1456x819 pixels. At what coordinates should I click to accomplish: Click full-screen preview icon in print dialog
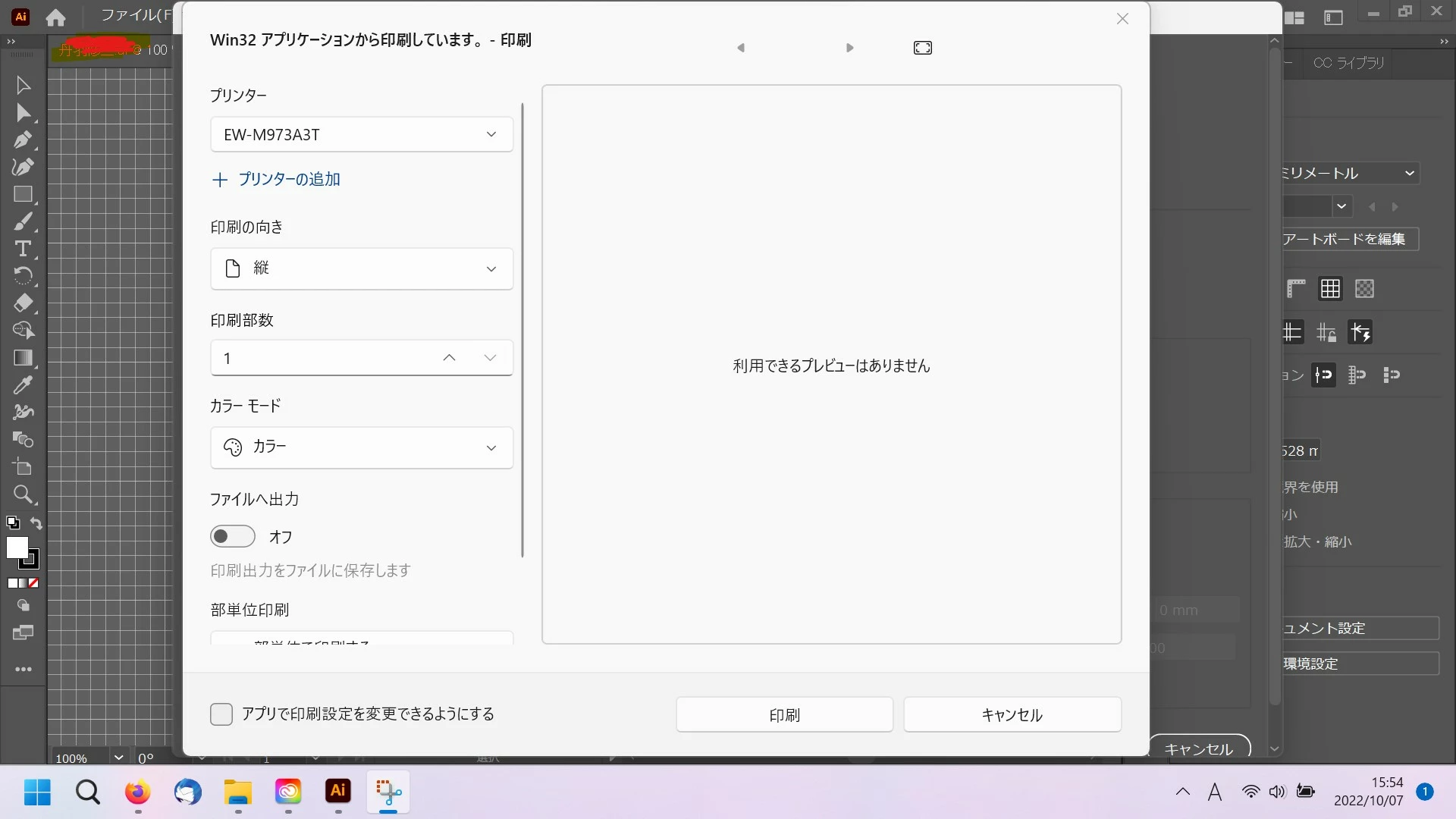point(922,48)
